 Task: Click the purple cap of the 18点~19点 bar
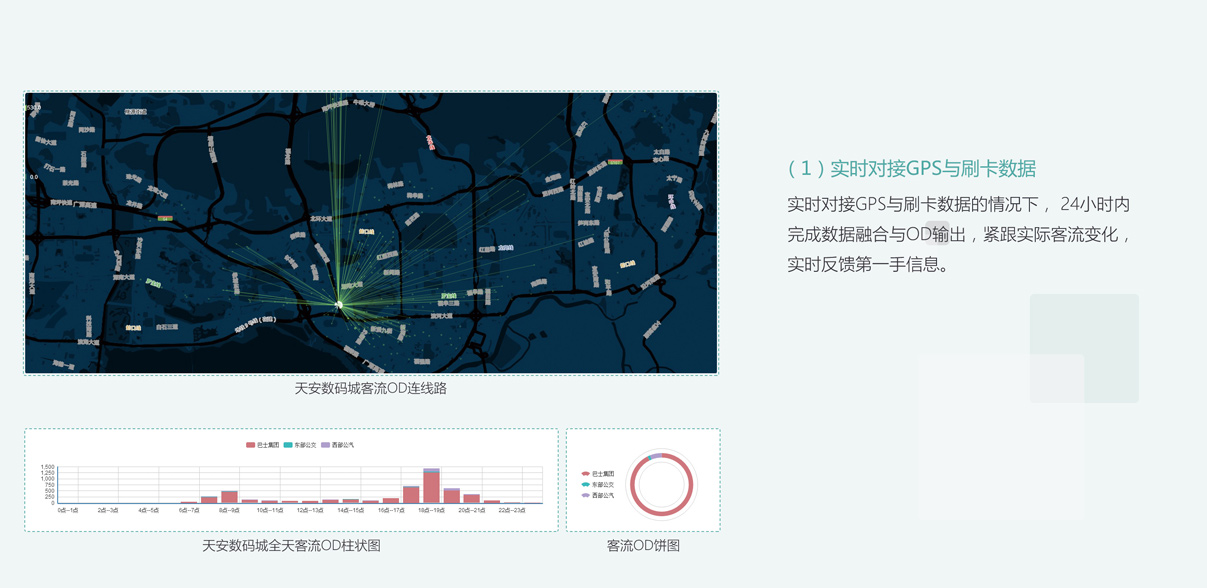coord(431,470)
